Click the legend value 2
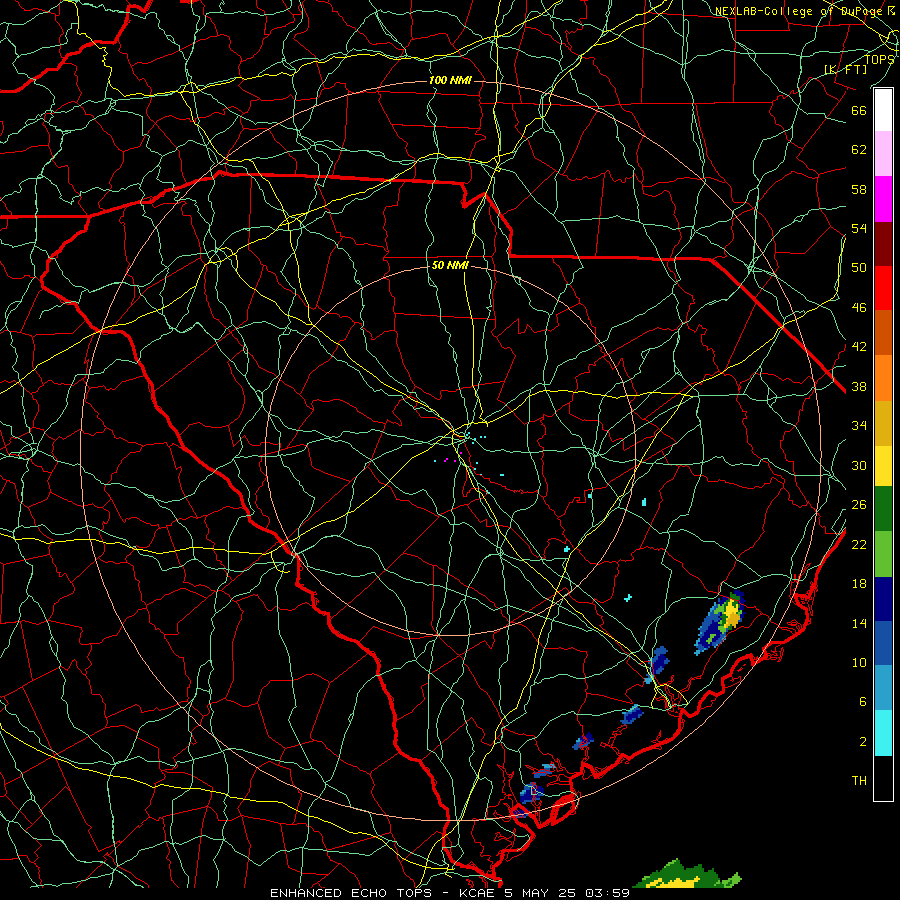The width and height of the screenshot is (900, 900). click(x=863, y=742)
